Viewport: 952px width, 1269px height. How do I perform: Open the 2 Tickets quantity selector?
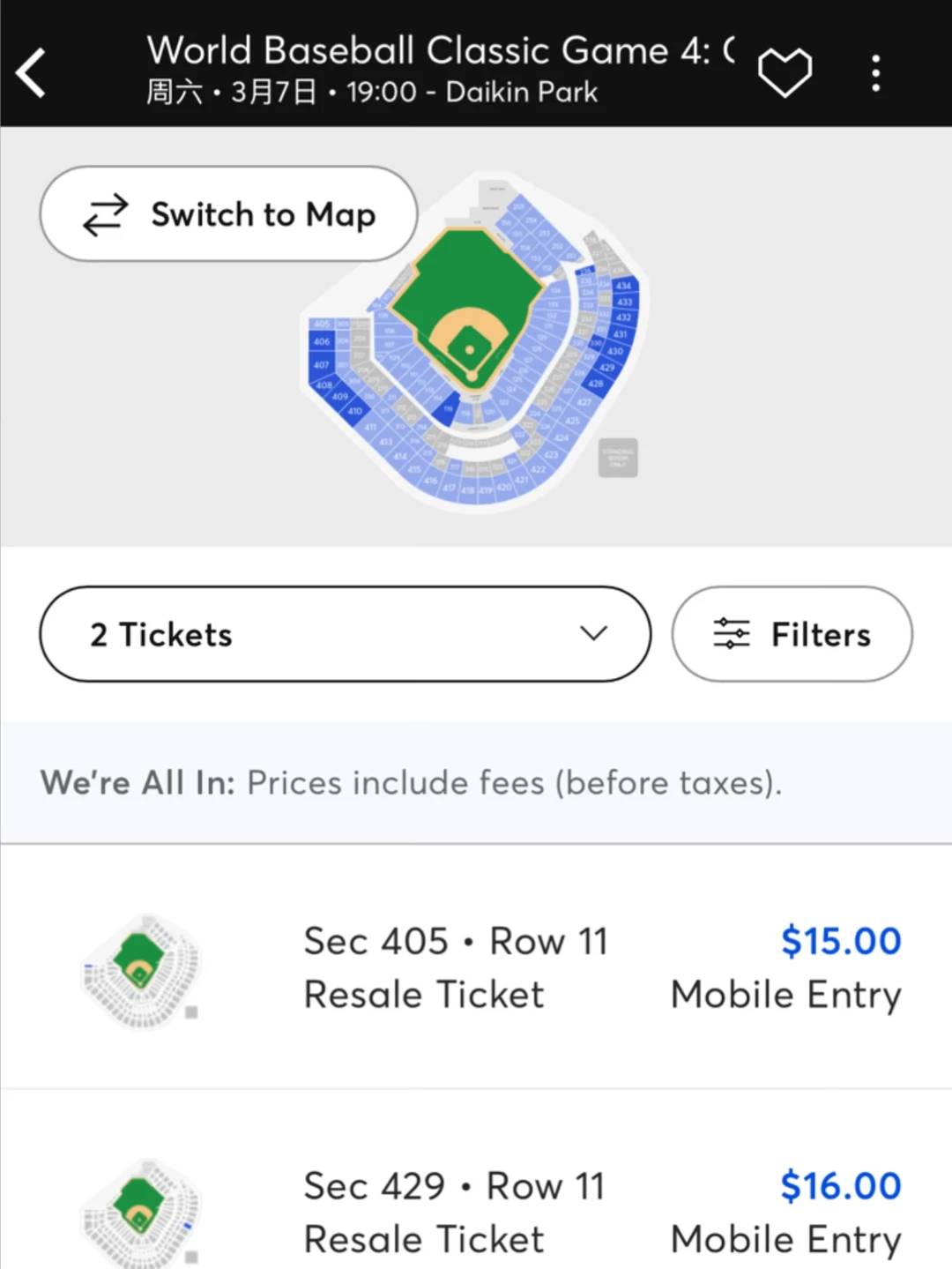tap(344, 633)
